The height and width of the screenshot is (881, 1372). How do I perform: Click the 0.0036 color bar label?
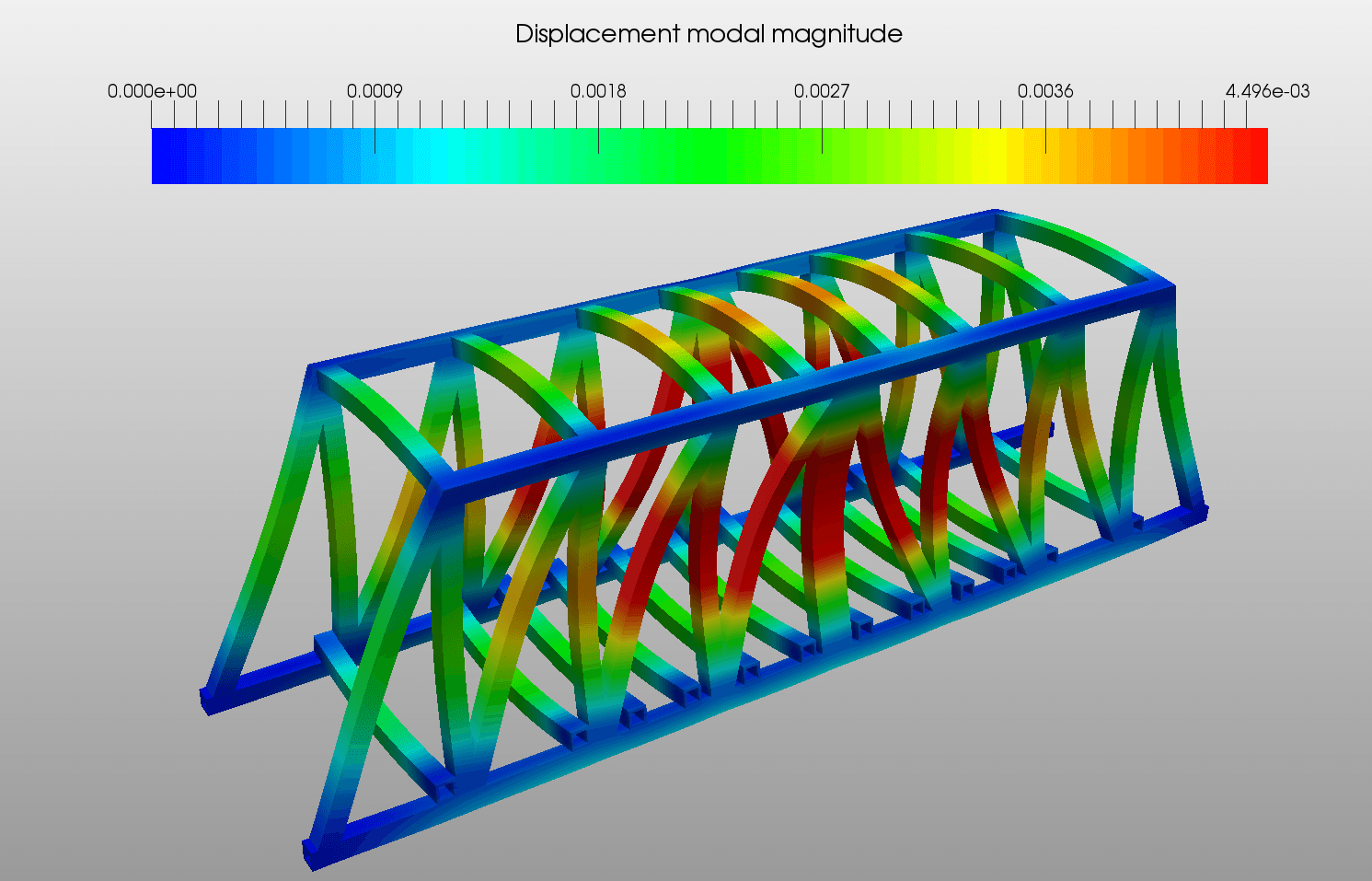[1045, 91]
